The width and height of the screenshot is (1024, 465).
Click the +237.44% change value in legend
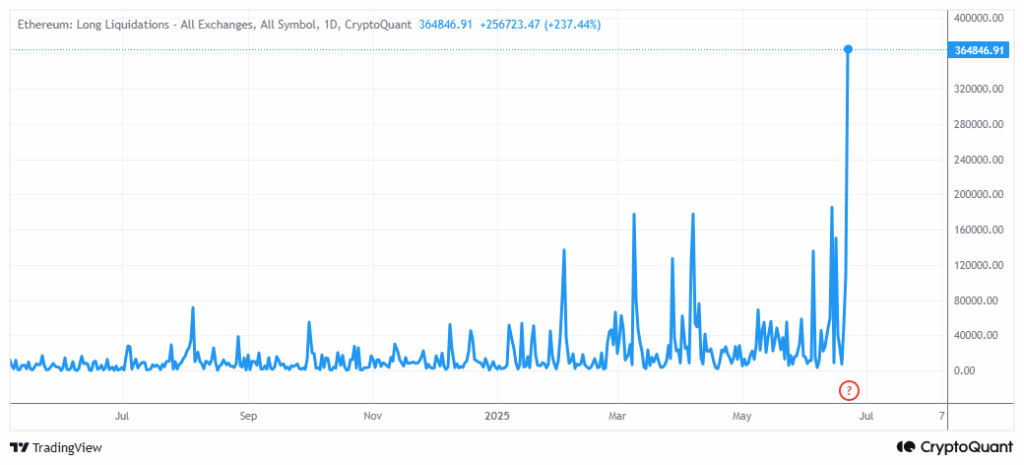[x=572, y=25]
